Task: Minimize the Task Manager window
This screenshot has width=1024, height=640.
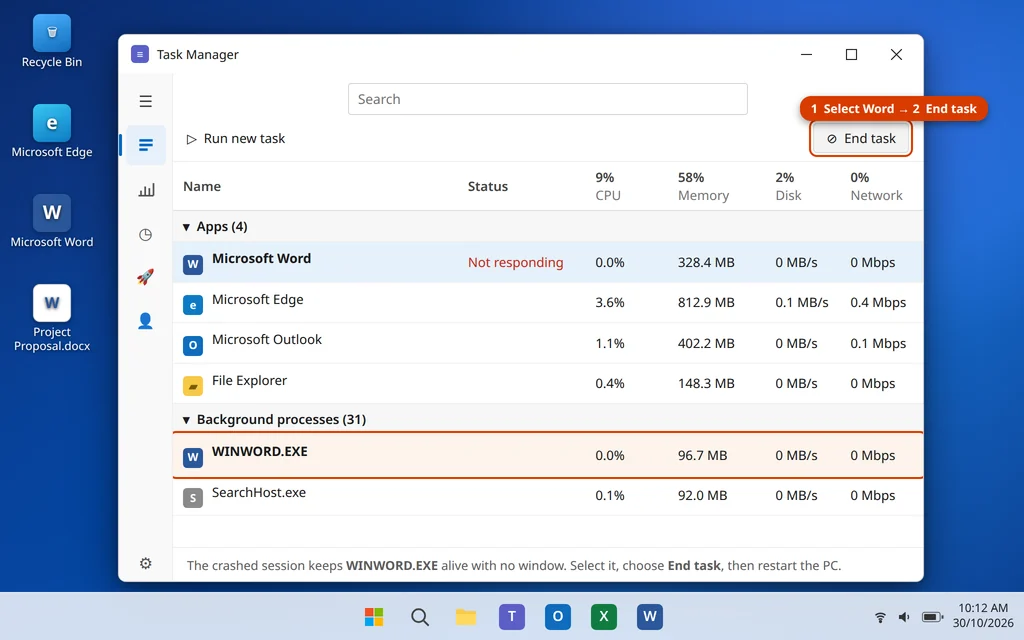Action: [807, 55]
